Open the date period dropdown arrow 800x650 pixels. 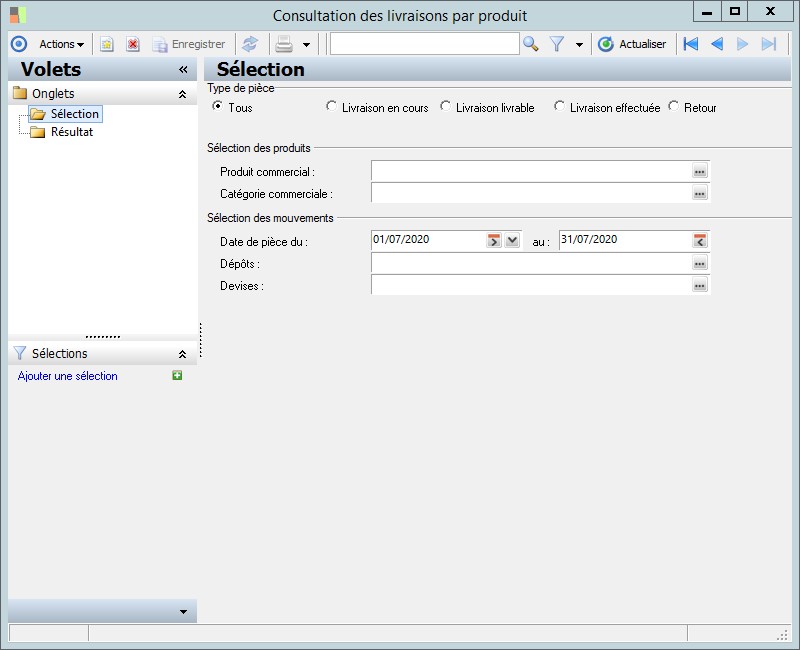click(512, 240)
